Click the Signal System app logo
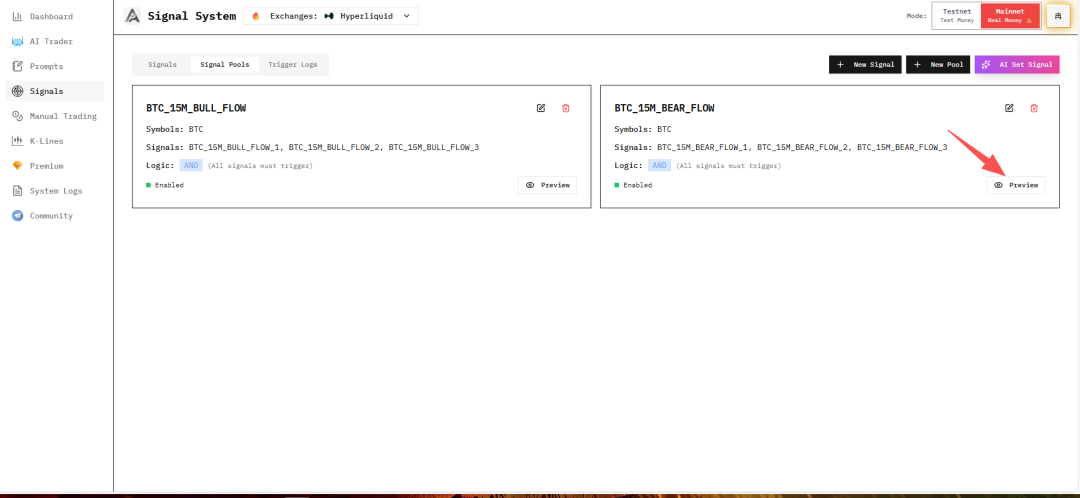This screenshot has height=498, width=1080. [x=132, y=15]
